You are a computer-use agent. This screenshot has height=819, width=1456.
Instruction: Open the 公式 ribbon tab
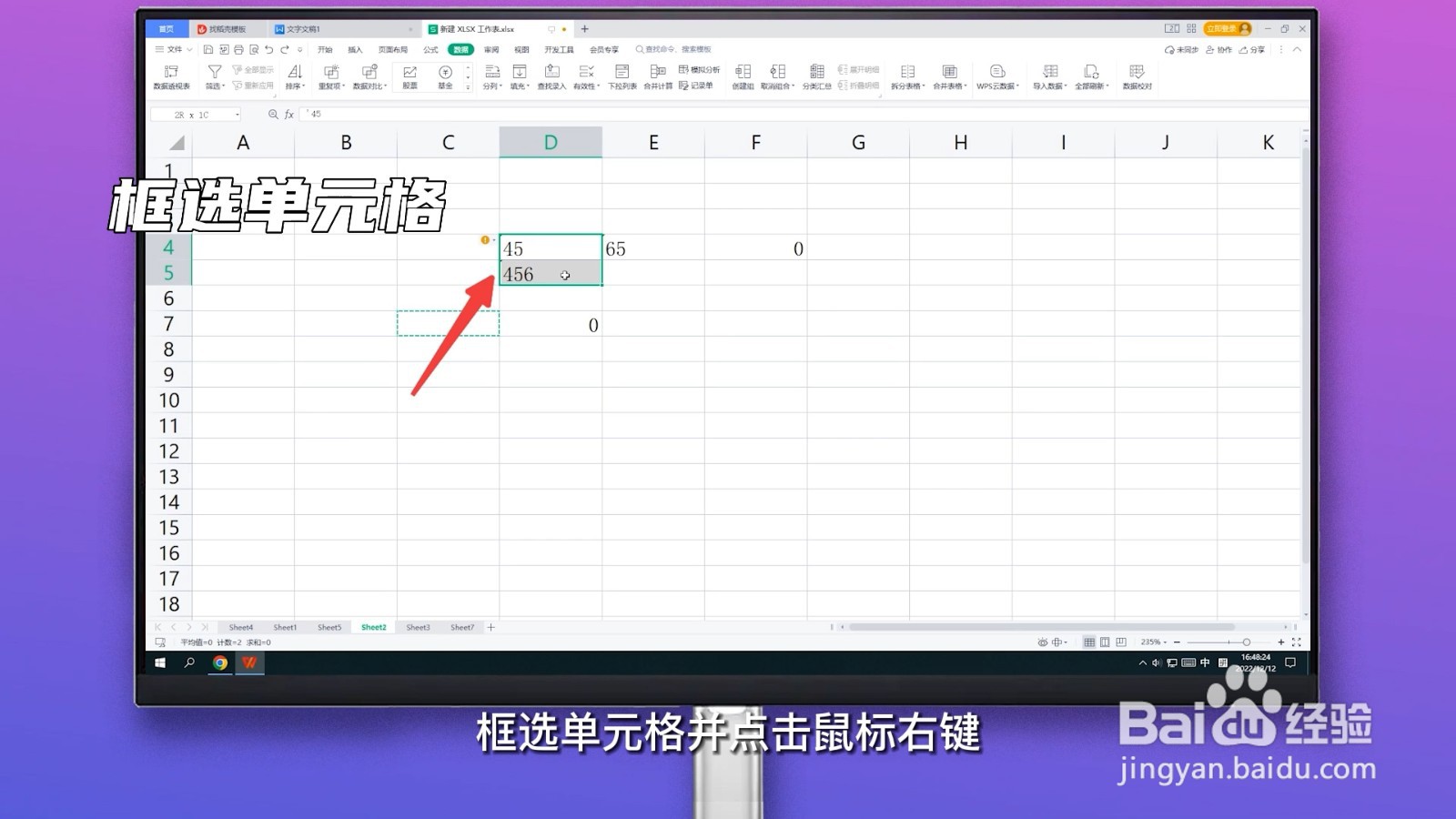pos(430,49)
